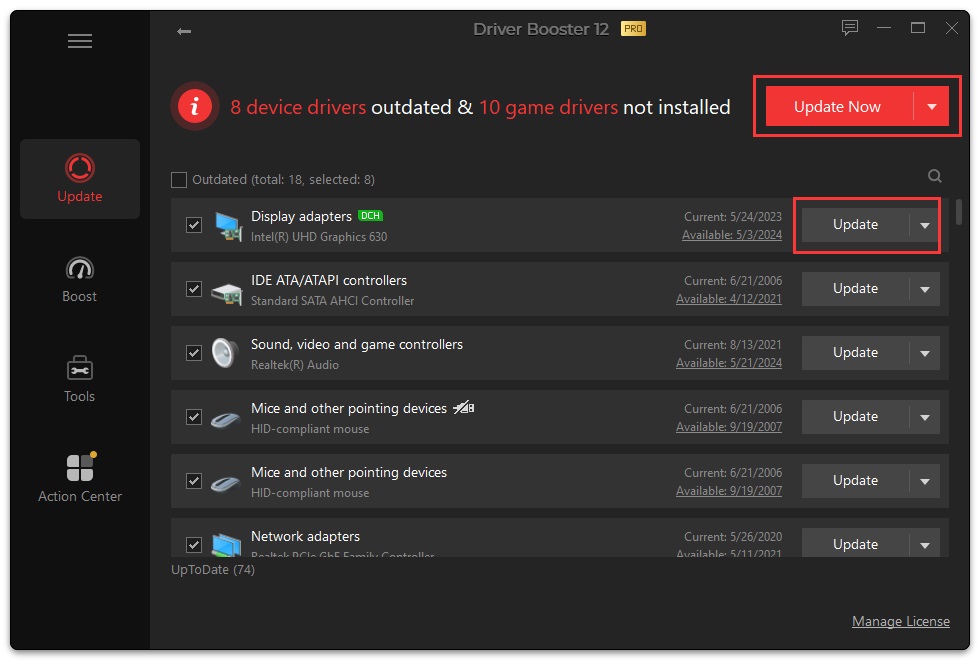Open the hamburger menu icon
980x660 pixels.
tap(80, 41)
